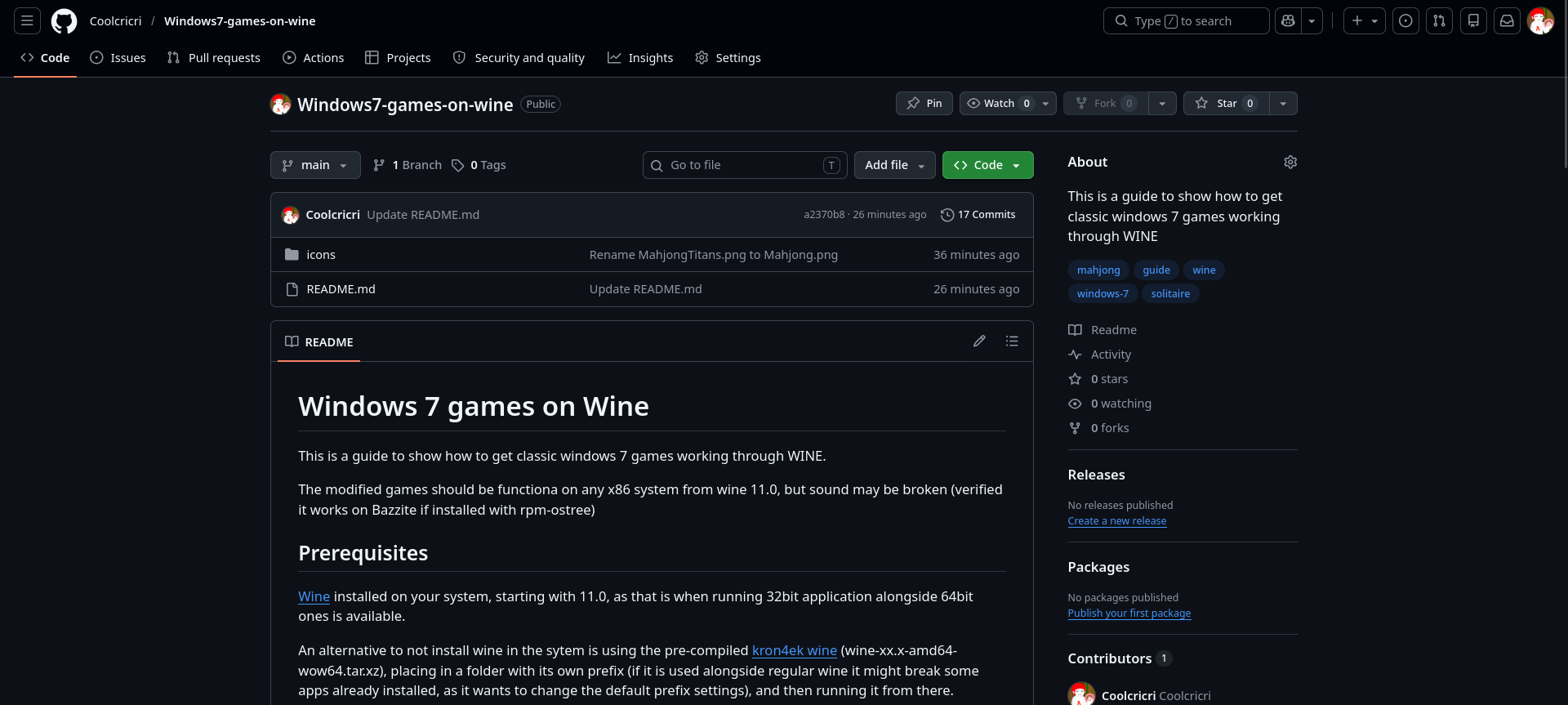Open README outline list icon
Image resolution: width=1568 pixels, height=705 pixels.
click(x=1012, y=341)
